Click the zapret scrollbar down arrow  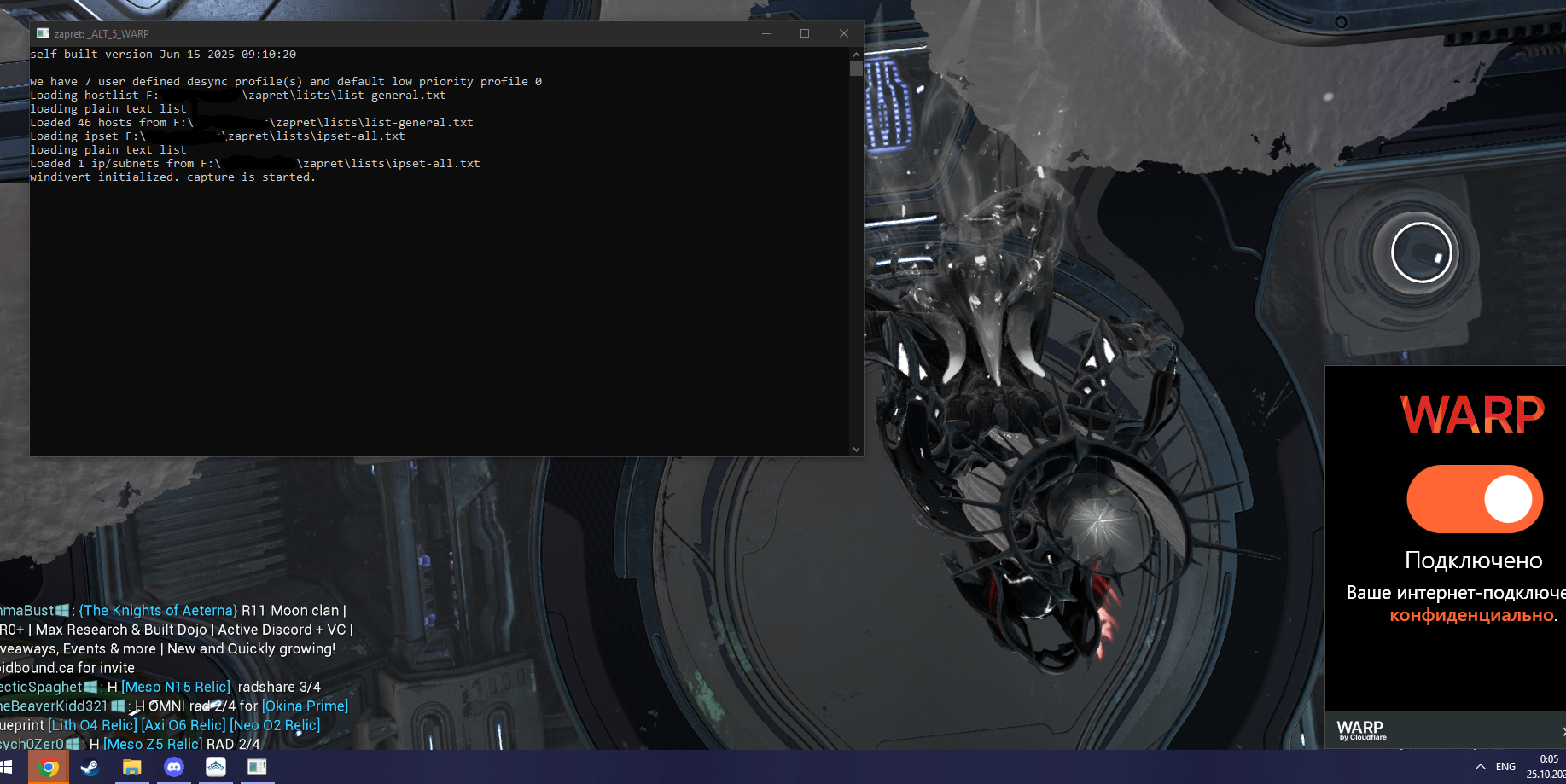[x=856, y=449]
